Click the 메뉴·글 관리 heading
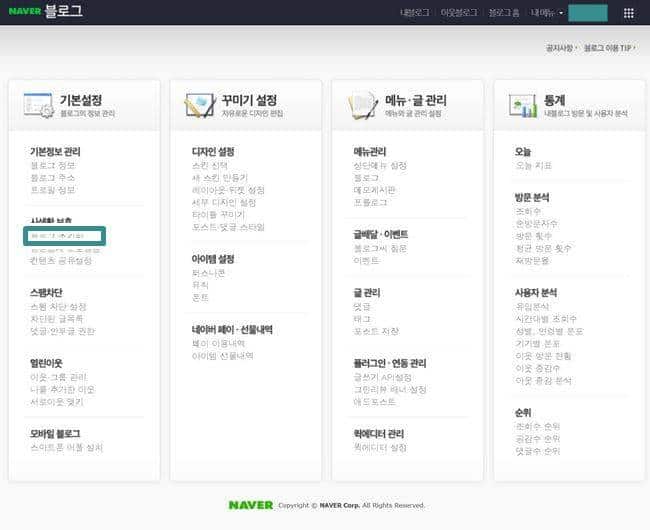 416,100
